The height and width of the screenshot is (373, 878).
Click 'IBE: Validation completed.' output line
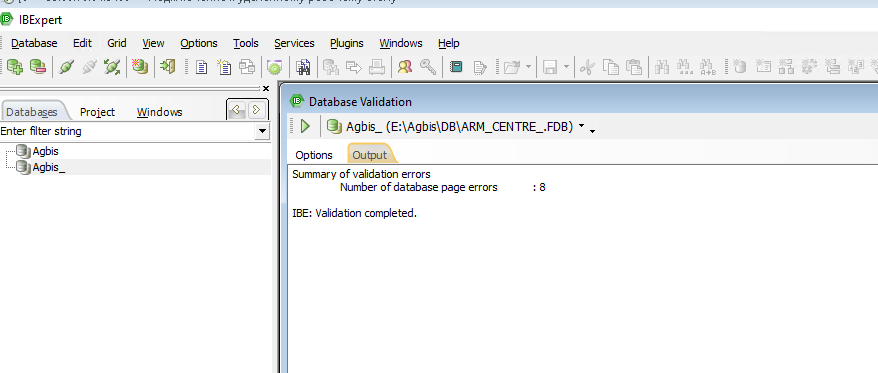354,213
